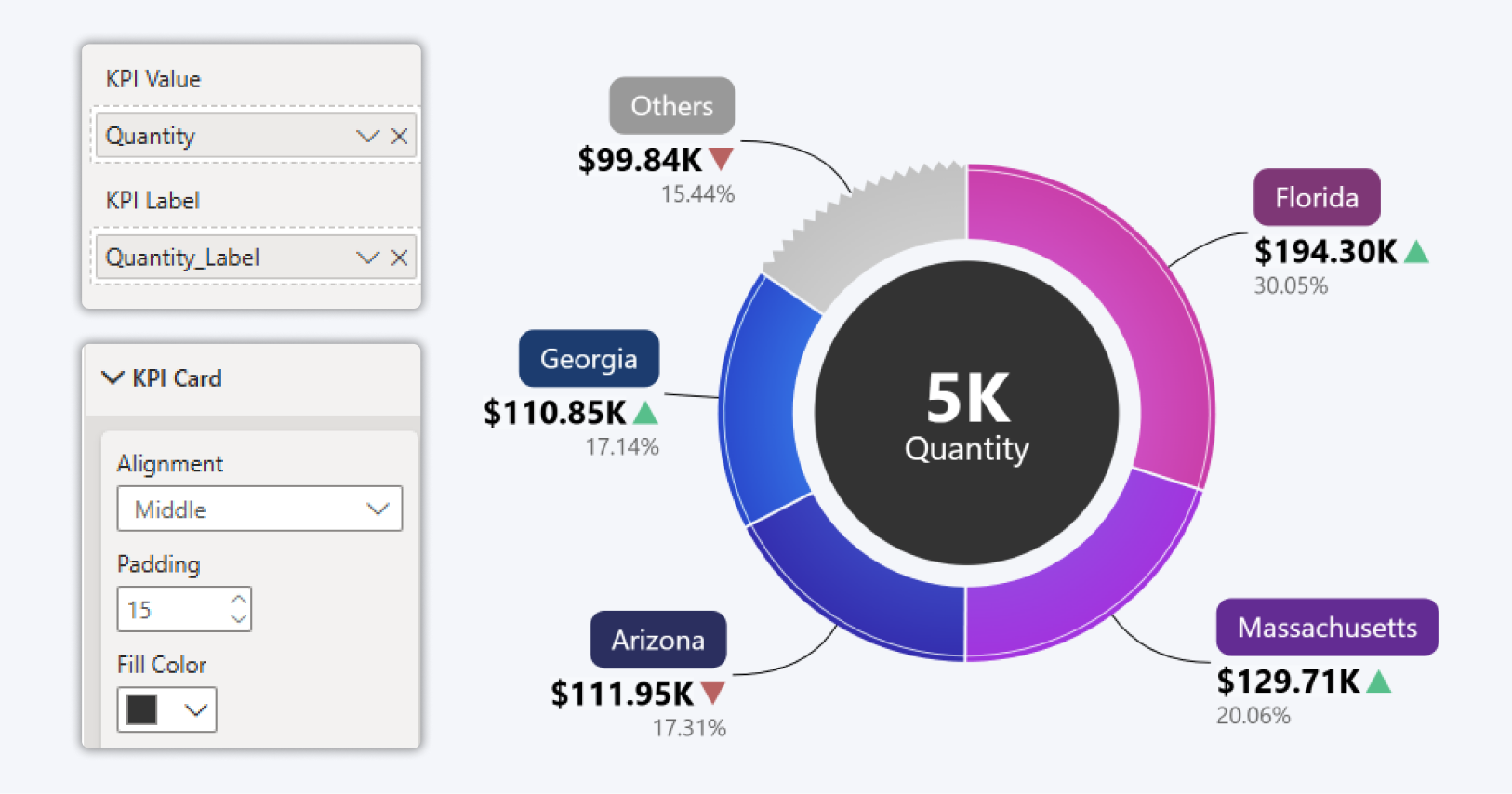1512x794 pixels.
Task: Increase the Padding value with up arrow
Action: [239, 600]
